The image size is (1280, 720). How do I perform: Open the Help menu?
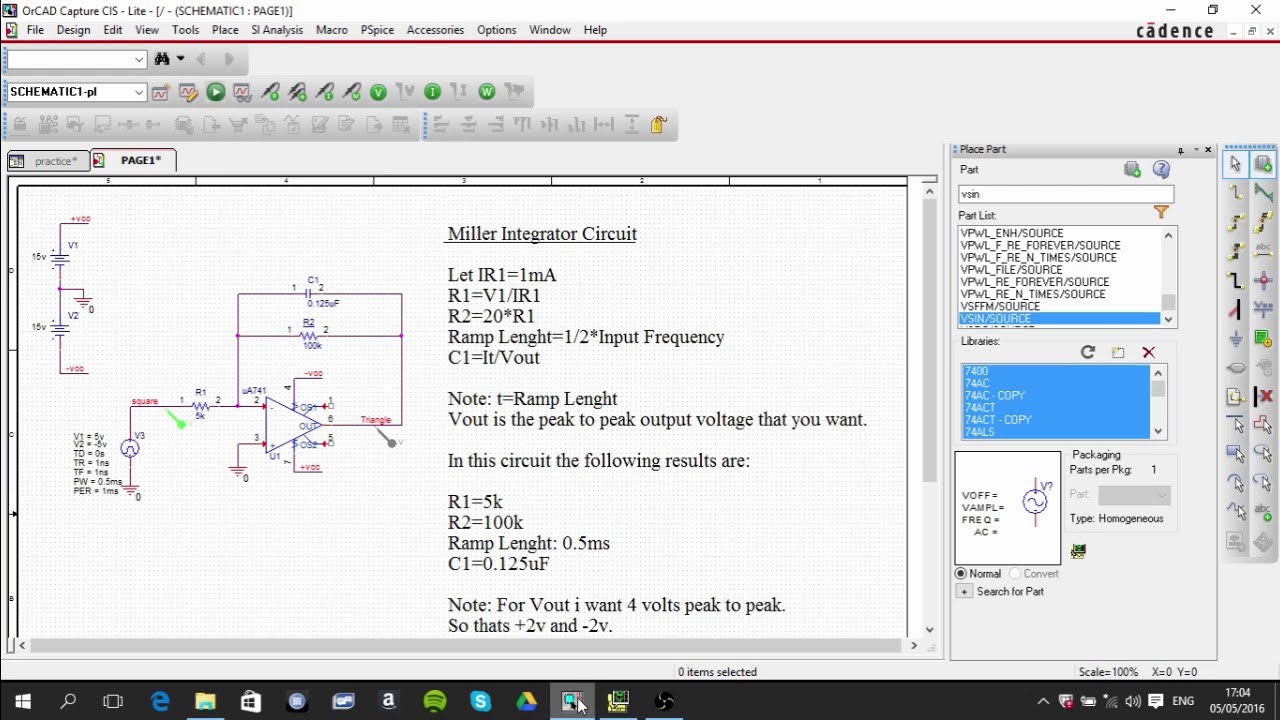pos(595,30)
